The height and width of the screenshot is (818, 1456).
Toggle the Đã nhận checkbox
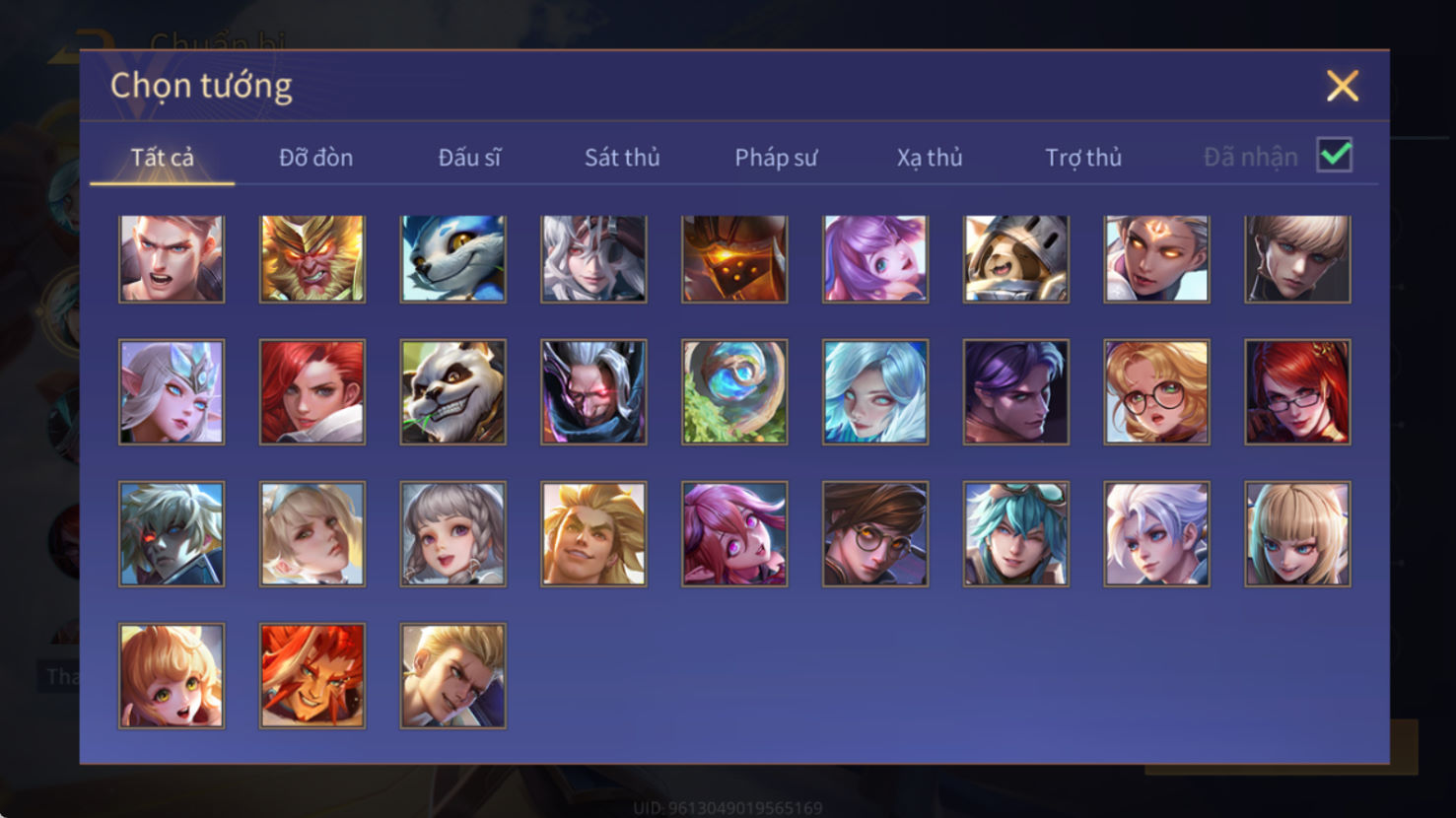(1335, 156)
